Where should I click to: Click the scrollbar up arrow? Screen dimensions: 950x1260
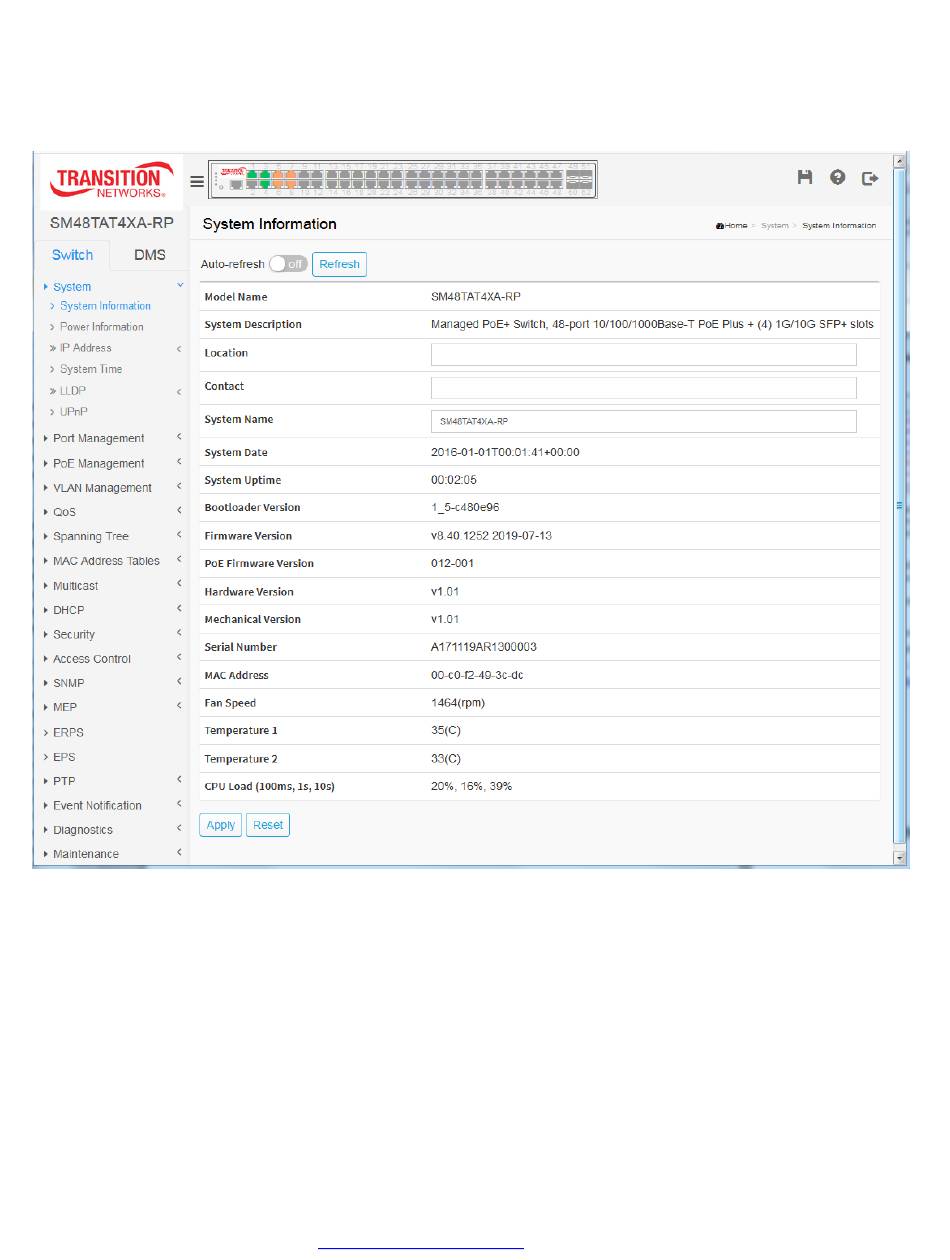point(899,160)
